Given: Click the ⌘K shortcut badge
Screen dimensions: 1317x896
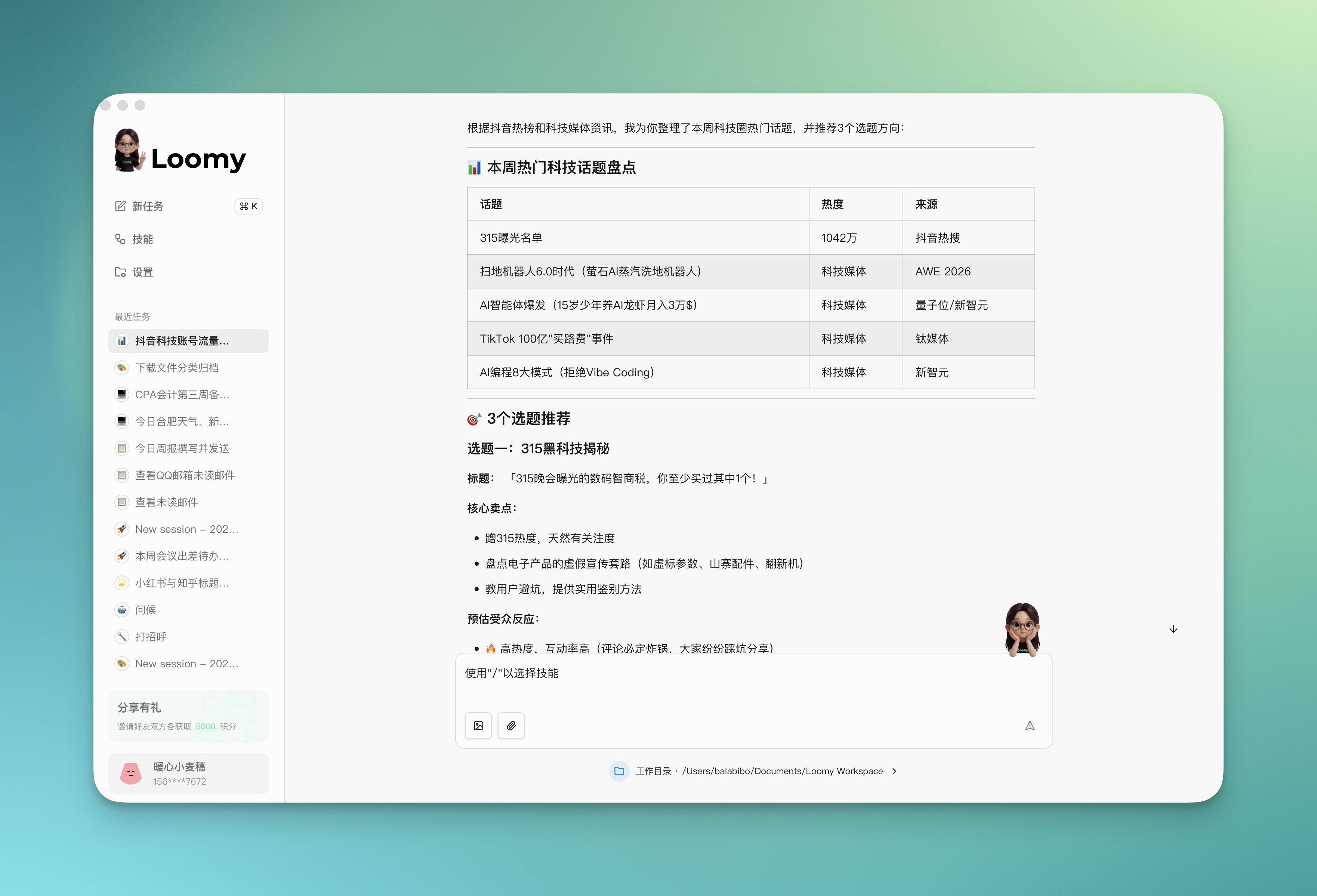Looking at the screenshot, I should click(248, 206).
